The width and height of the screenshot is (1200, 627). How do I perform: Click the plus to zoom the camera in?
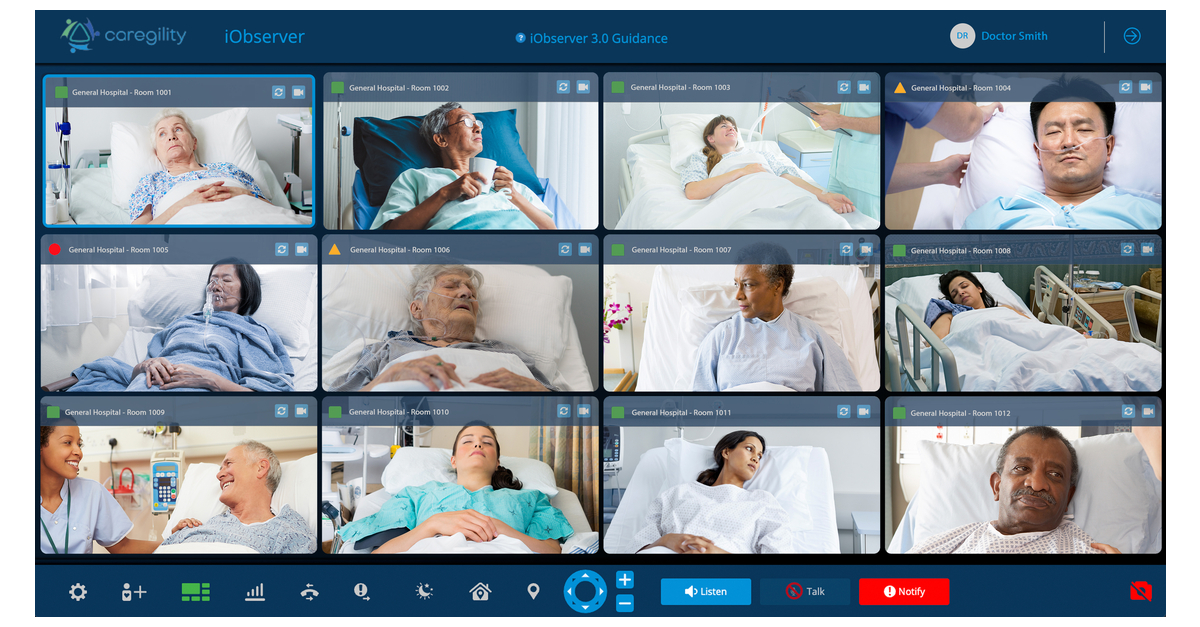point(625,578)
